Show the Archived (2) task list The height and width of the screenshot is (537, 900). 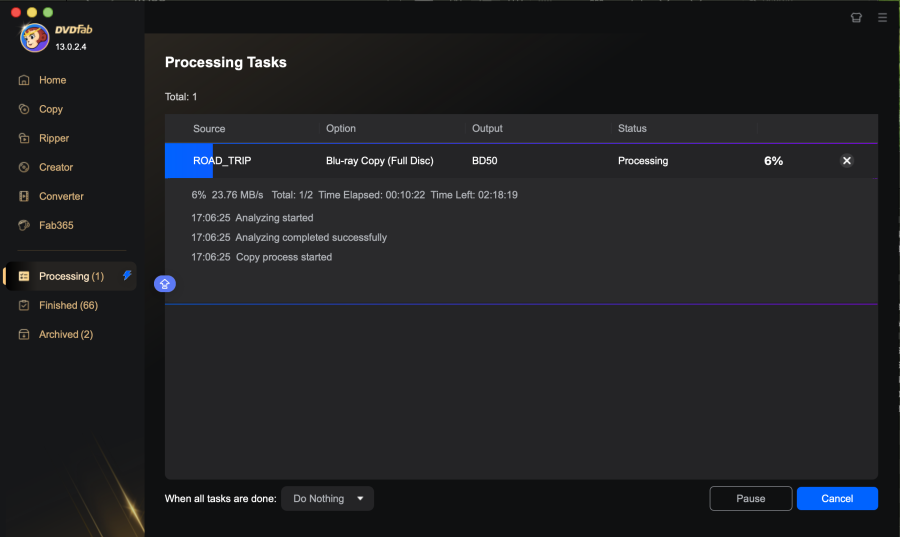tap(65, 334)
